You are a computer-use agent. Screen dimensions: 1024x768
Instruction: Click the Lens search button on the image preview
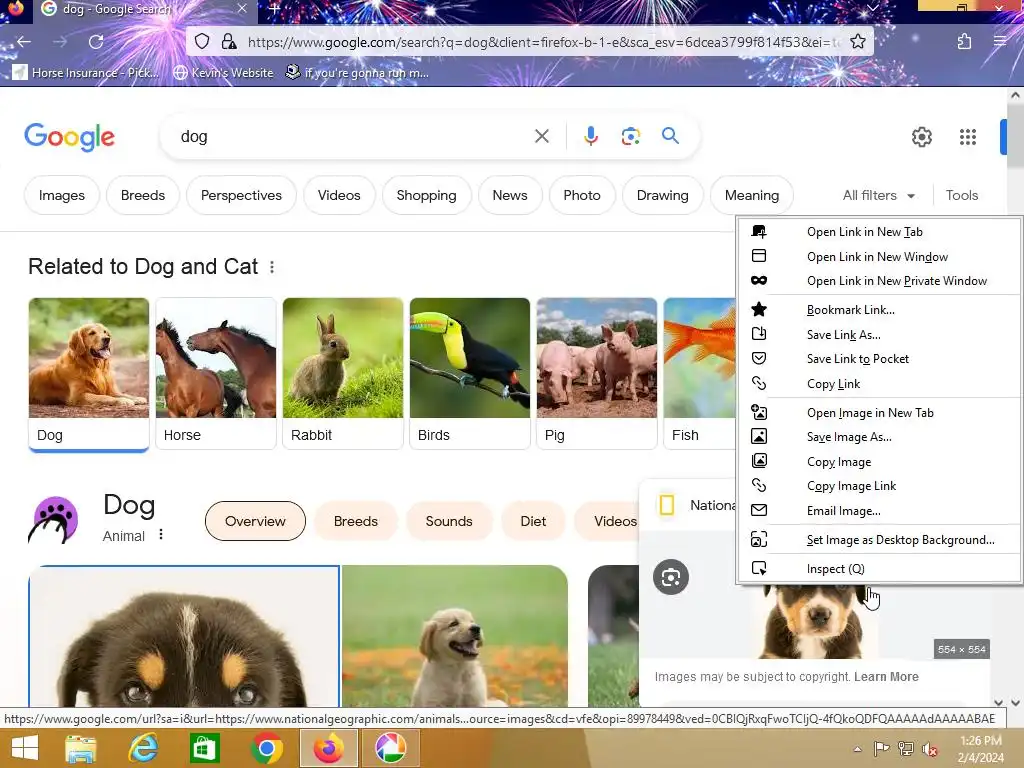[671, 577]
